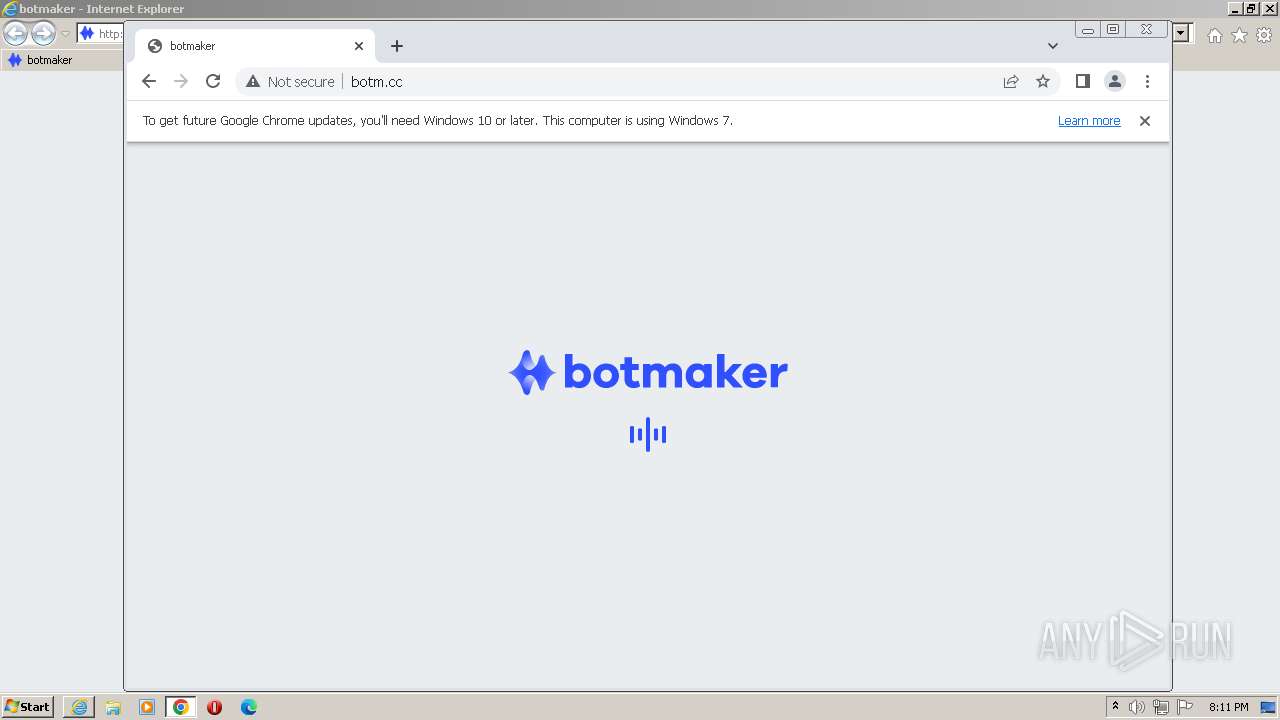
Task: Open the Learn more link about Chrome updates
Action: click(1089, 121)
